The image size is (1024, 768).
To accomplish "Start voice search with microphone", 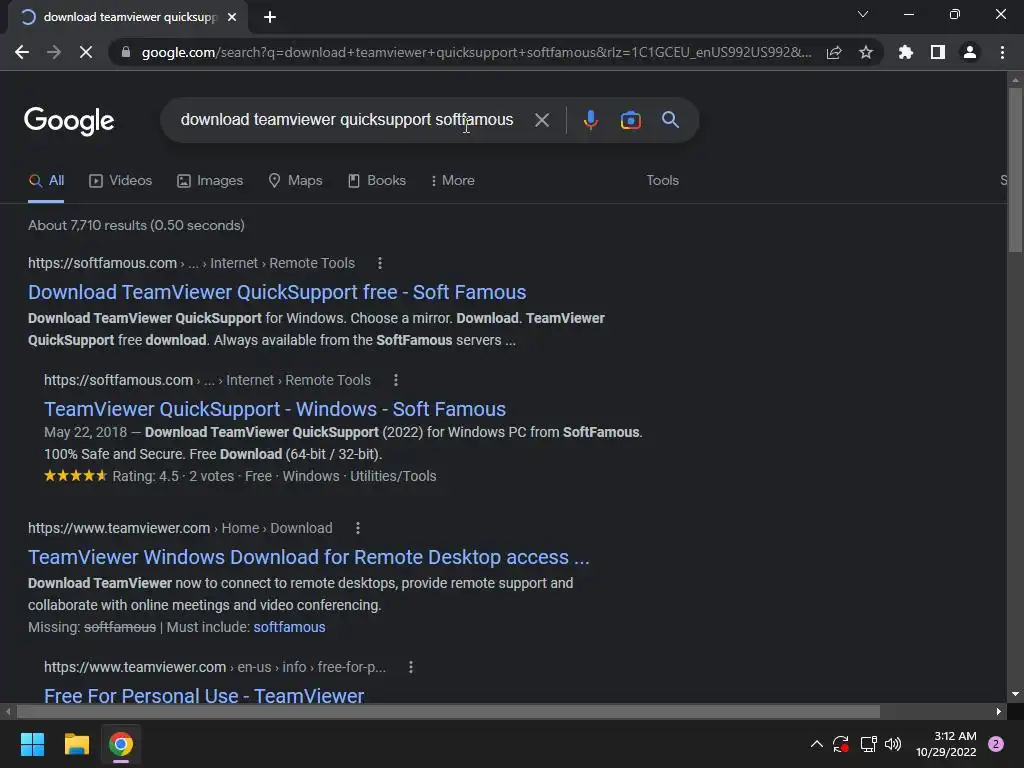I will (590, 120).
